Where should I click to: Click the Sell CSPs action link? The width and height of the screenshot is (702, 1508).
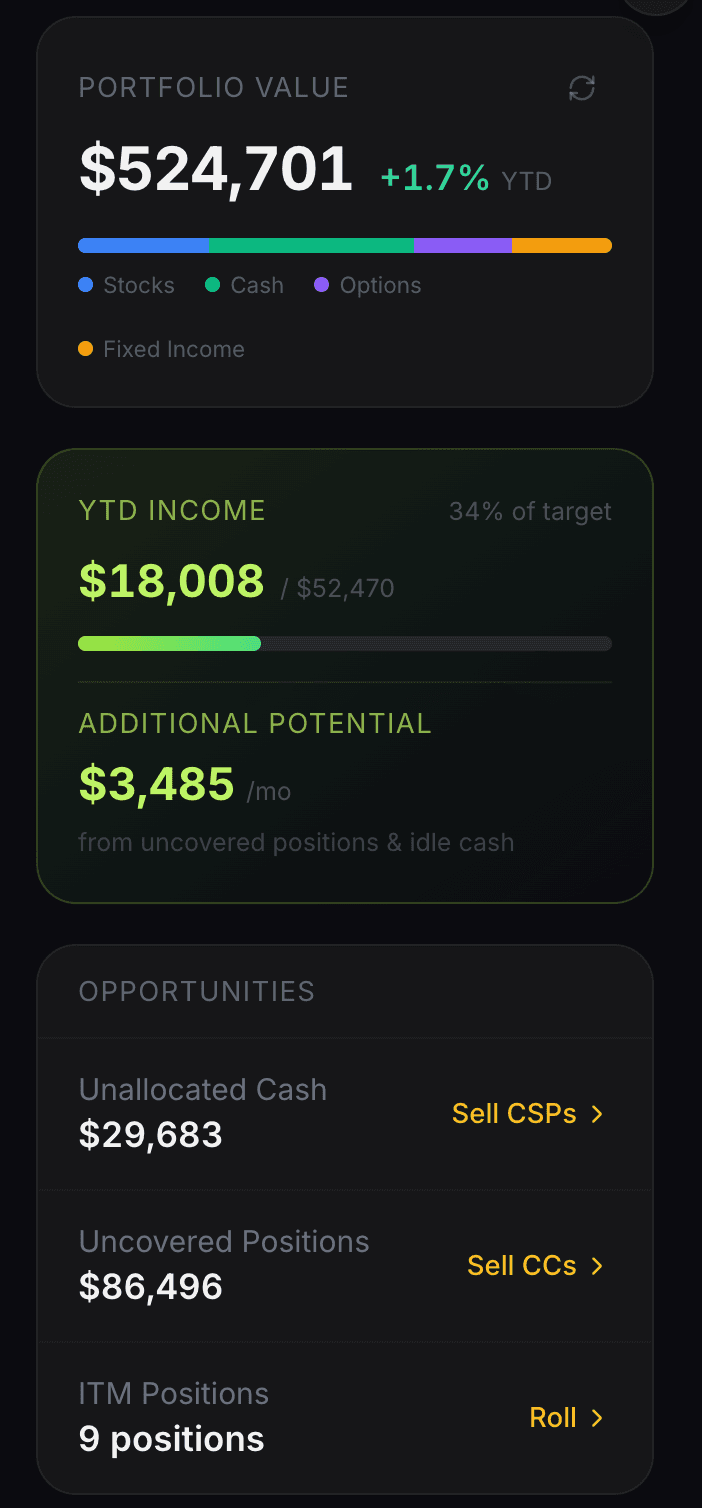tap(515, 1113)
